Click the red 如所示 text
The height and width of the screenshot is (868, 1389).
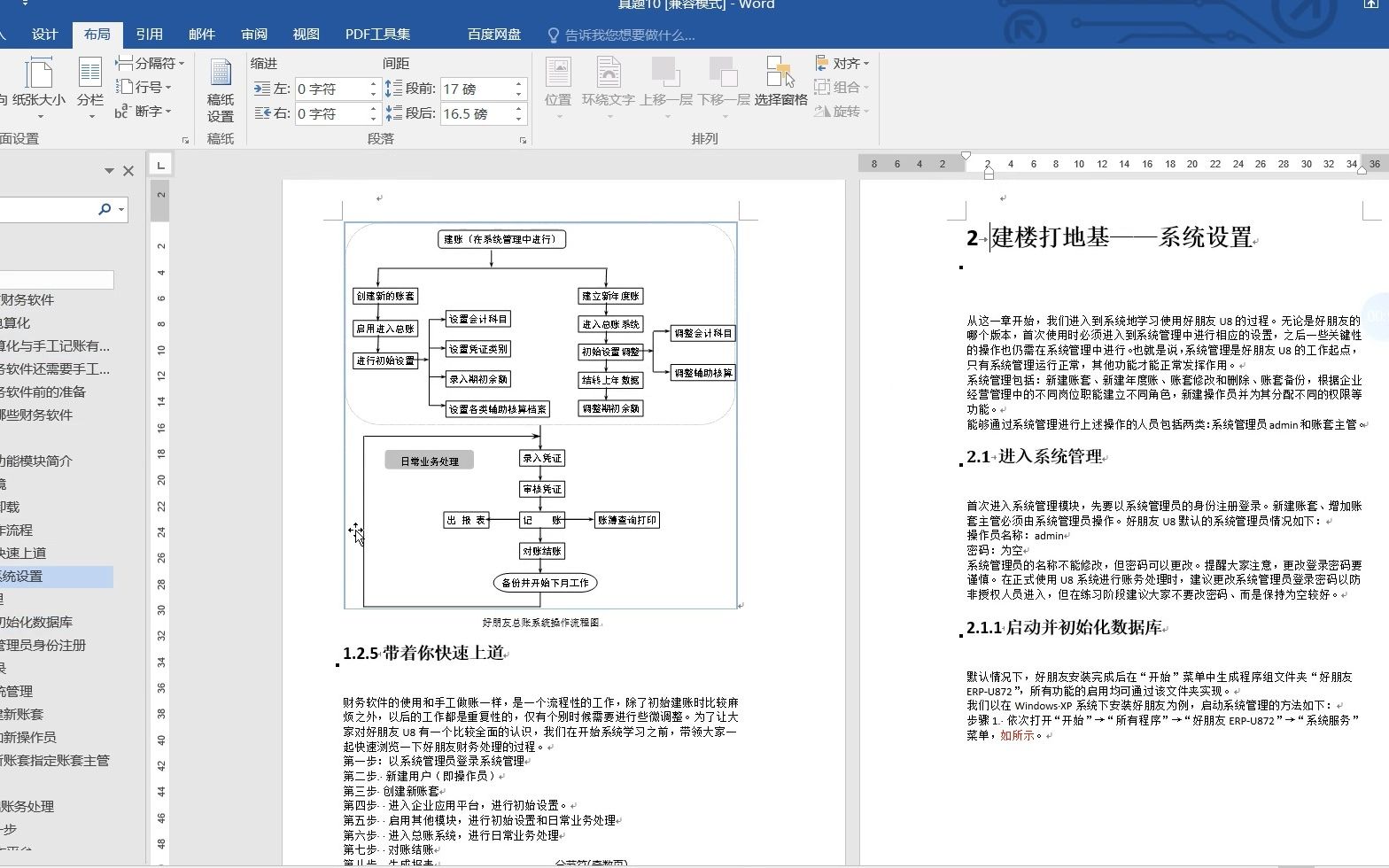1017,736
